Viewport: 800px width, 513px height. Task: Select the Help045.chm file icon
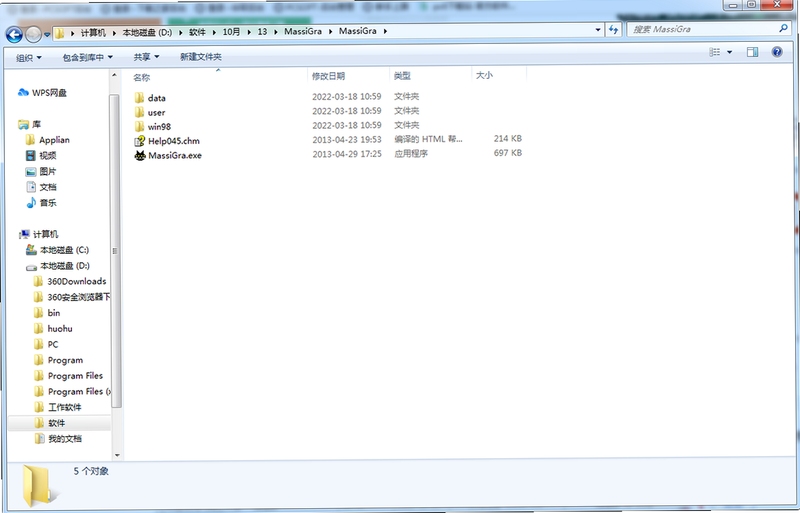click(x=139, y=141)
